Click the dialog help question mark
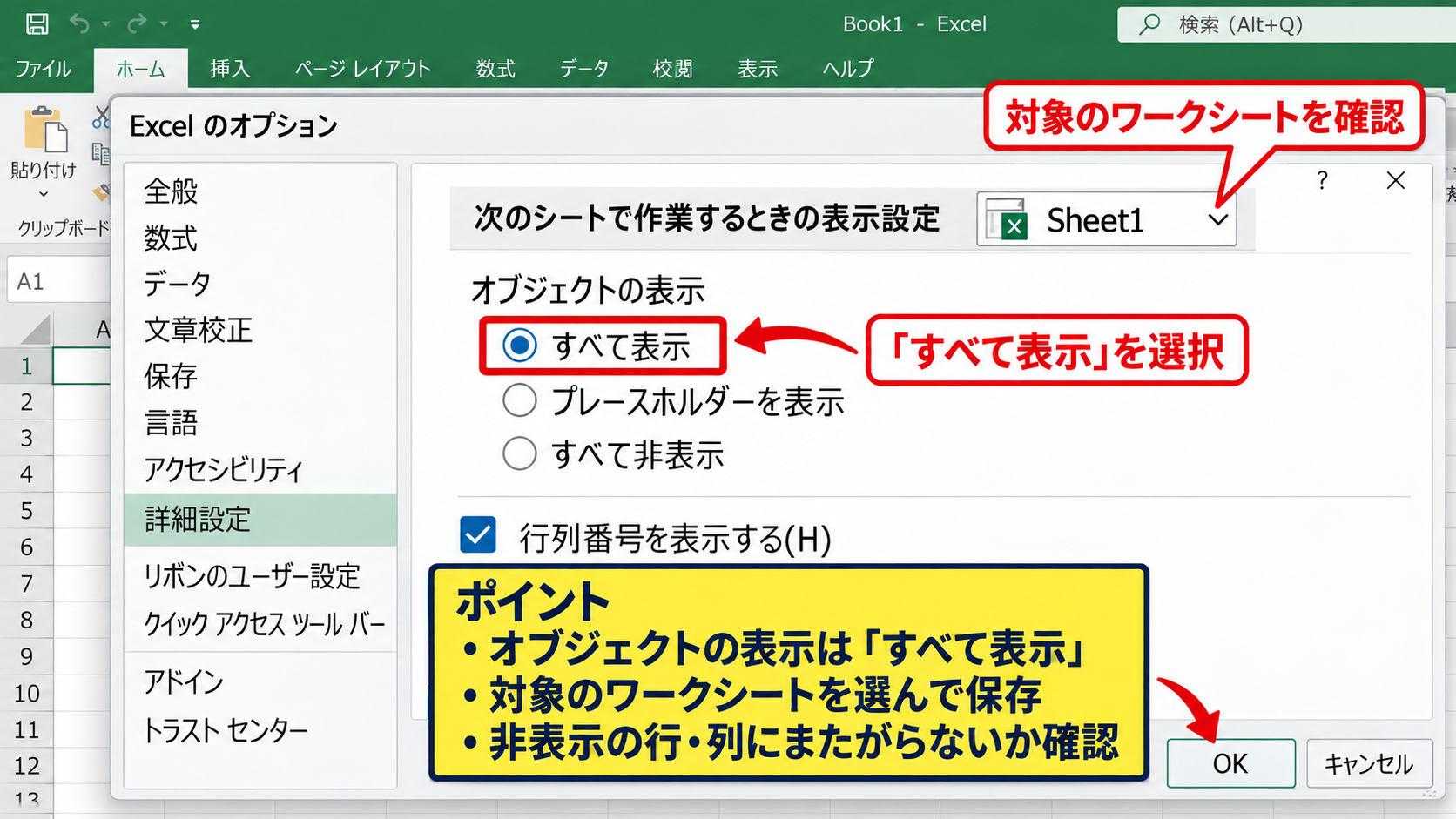This screenshot has height=819, width=1456. [1322, 180]
